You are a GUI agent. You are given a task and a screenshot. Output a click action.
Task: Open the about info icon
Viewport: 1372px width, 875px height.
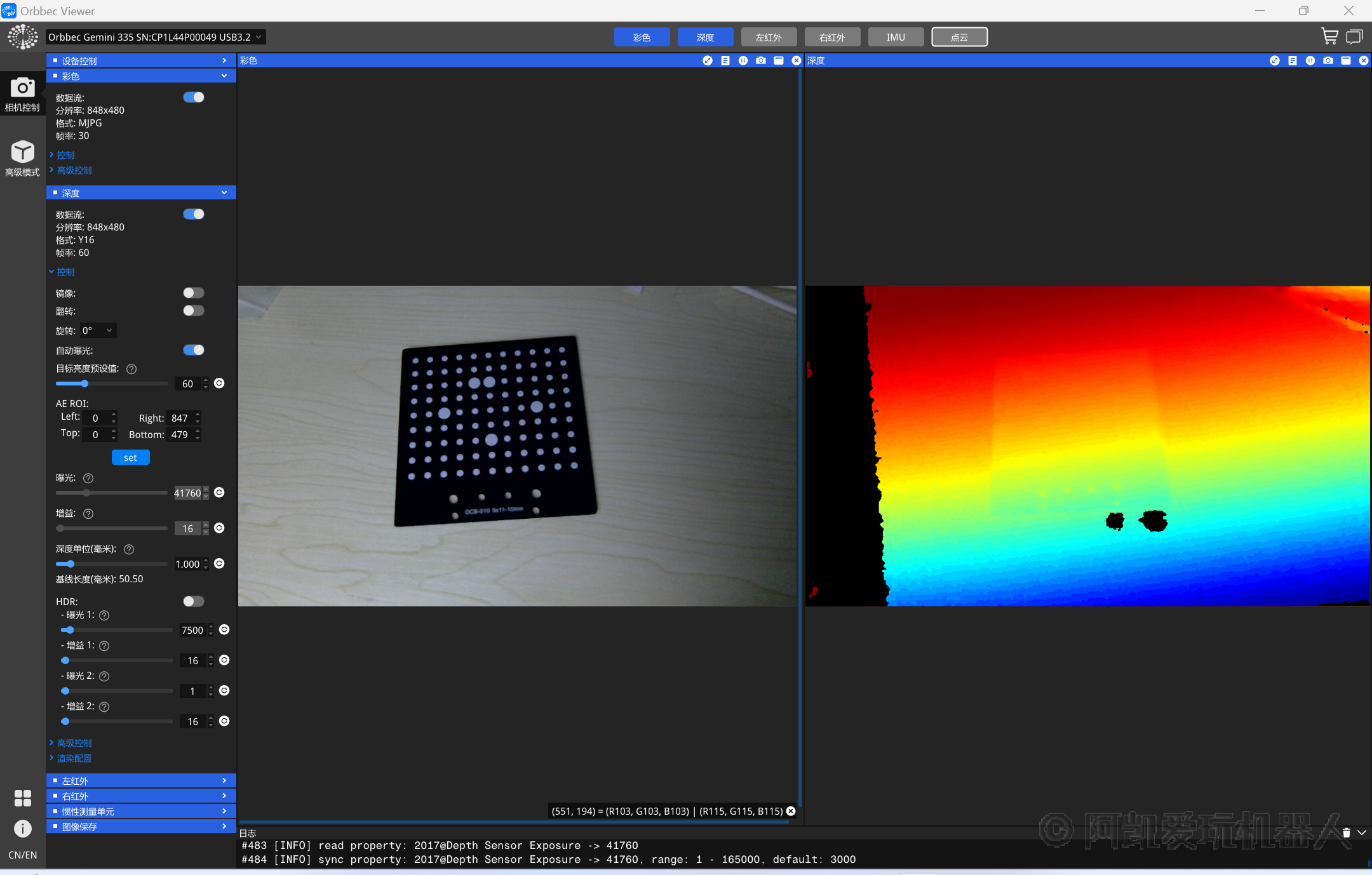point(22,829)
